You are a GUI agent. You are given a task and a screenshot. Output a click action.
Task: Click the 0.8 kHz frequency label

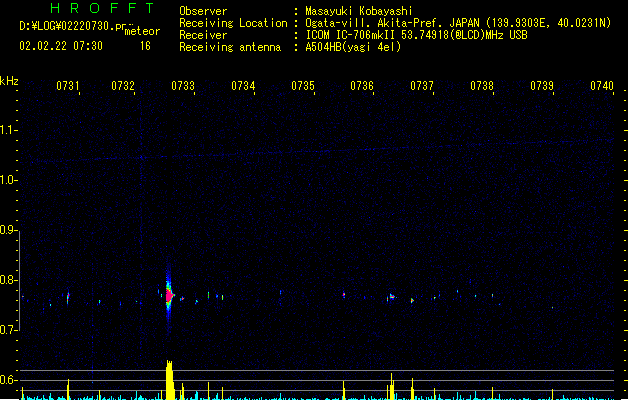[x=8, y=280]
